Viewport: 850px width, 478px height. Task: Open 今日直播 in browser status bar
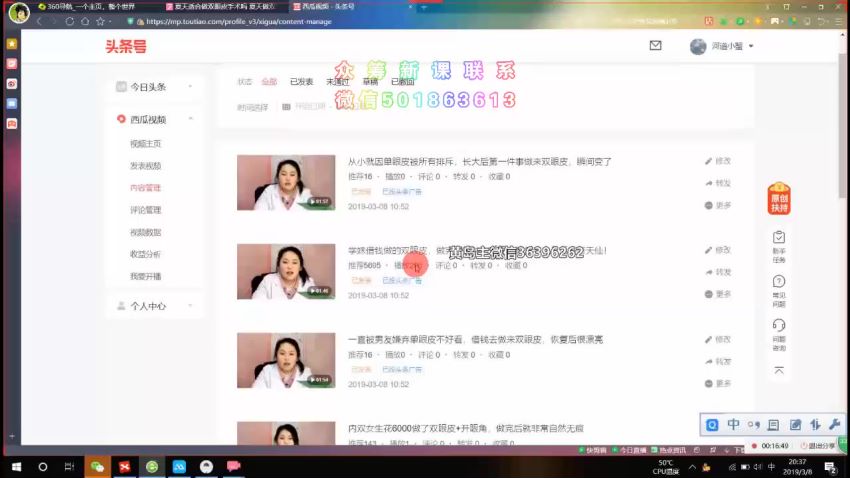coord(629,450)
